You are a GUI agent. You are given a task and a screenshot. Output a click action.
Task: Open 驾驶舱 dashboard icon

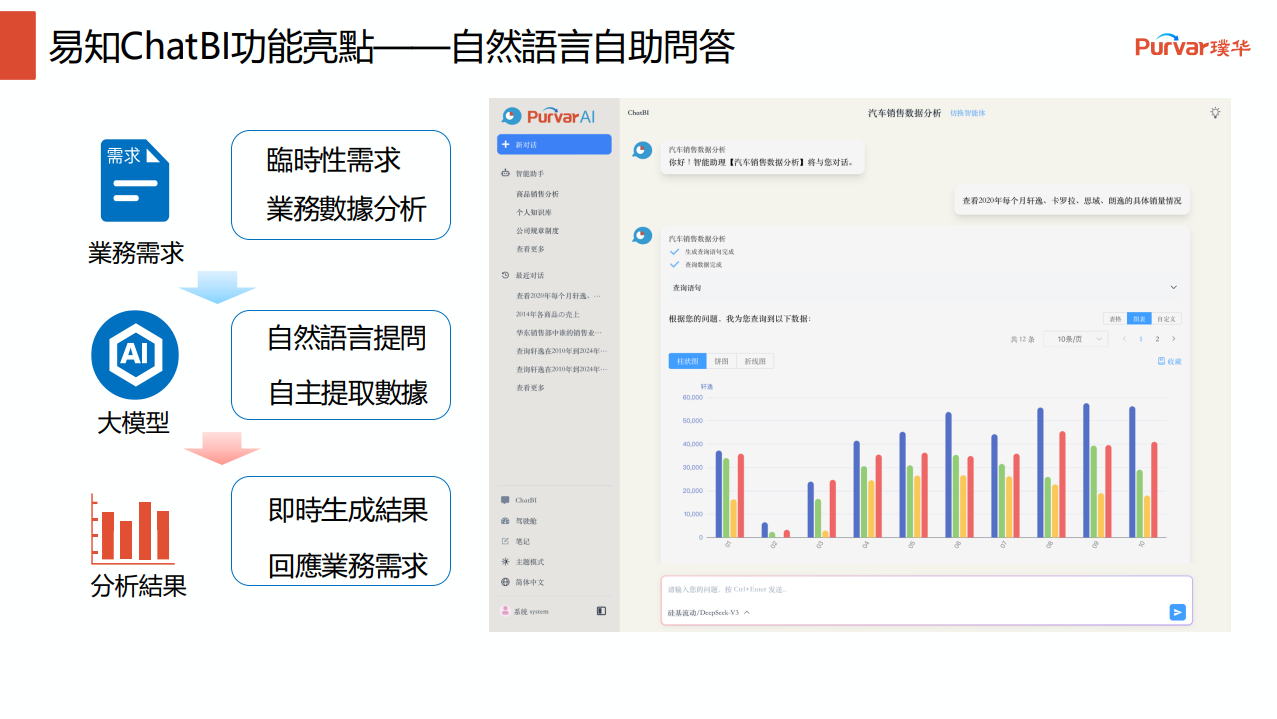coord(505,521)
